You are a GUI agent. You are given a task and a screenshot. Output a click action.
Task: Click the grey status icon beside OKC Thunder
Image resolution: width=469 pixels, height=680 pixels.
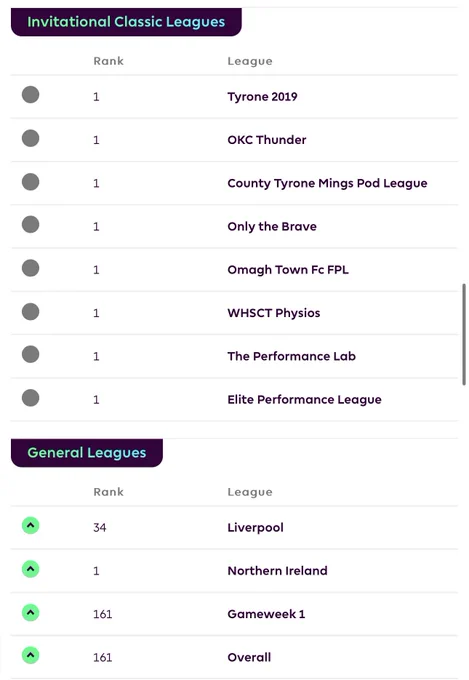pyautogui.click(x=30, y=138)
